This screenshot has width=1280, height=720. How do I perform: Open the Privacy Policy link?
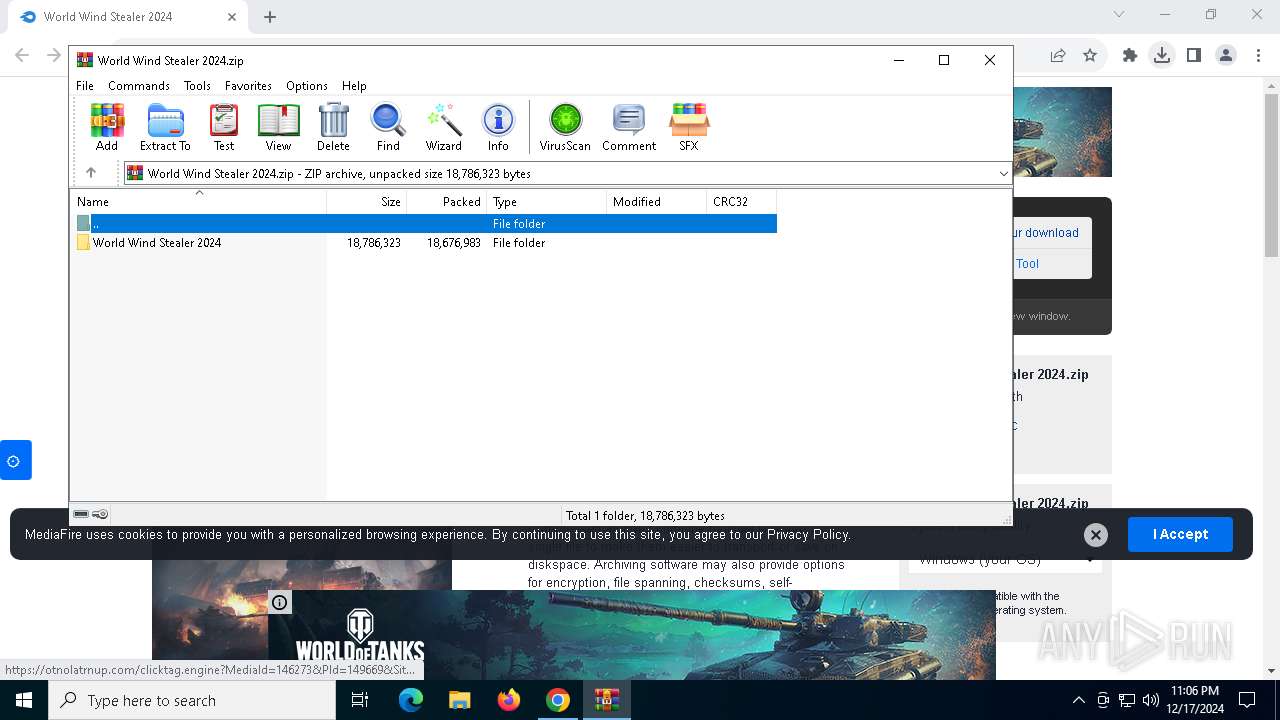[x=807, y=534]
